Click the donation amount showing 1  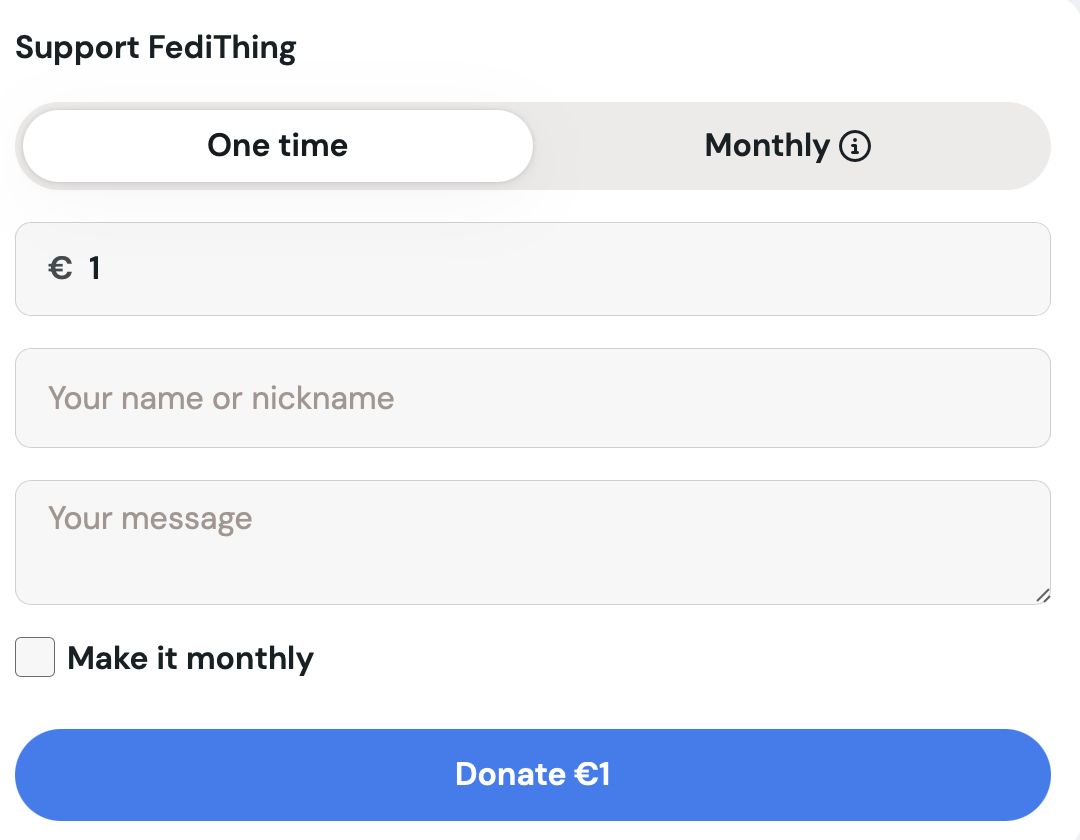click(x=95, y=268)
